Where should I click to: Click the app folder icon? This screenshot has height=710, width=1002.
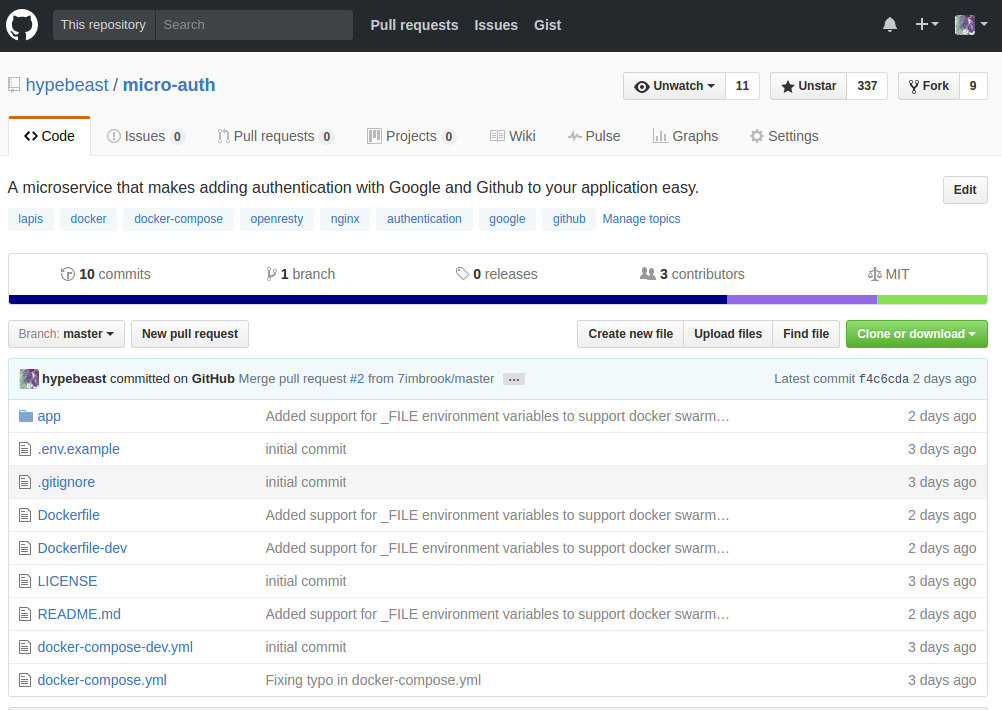pos(26,416)
